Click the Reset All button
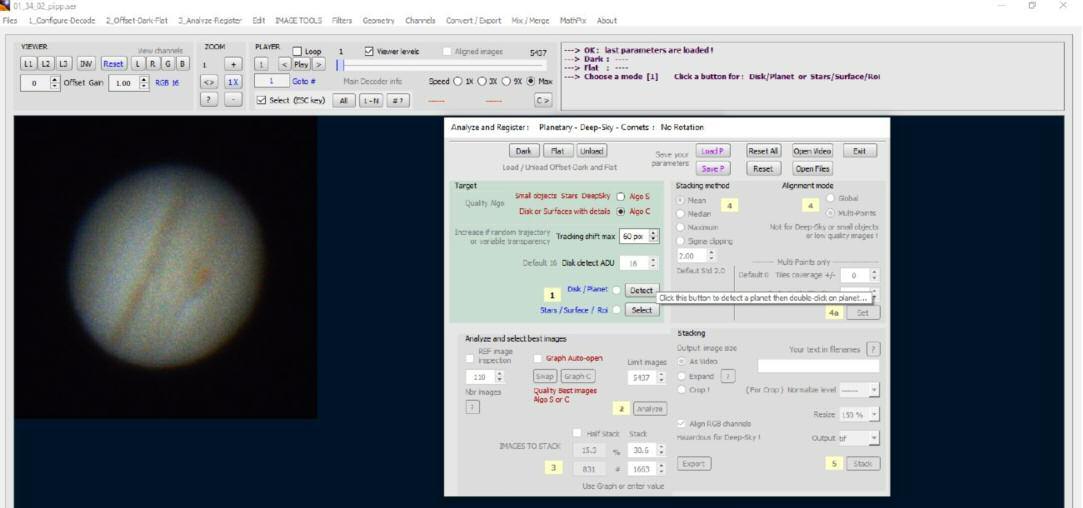 point(763,151)
